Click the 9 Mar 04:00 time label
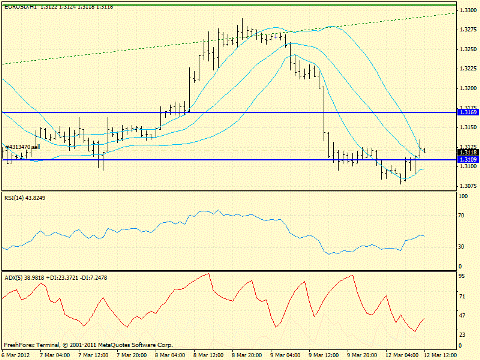This screenshot has width=480, height=360. [x=286, y=355]
